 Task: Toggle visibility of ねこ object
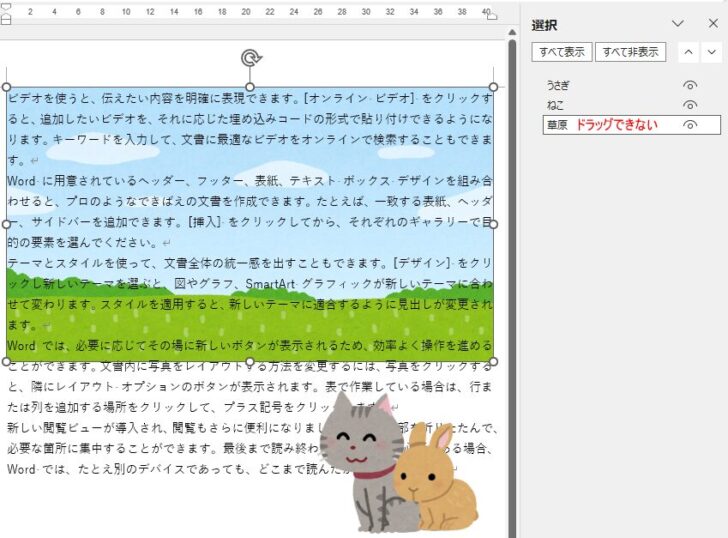pyautogui.click(x=690, y=105)
